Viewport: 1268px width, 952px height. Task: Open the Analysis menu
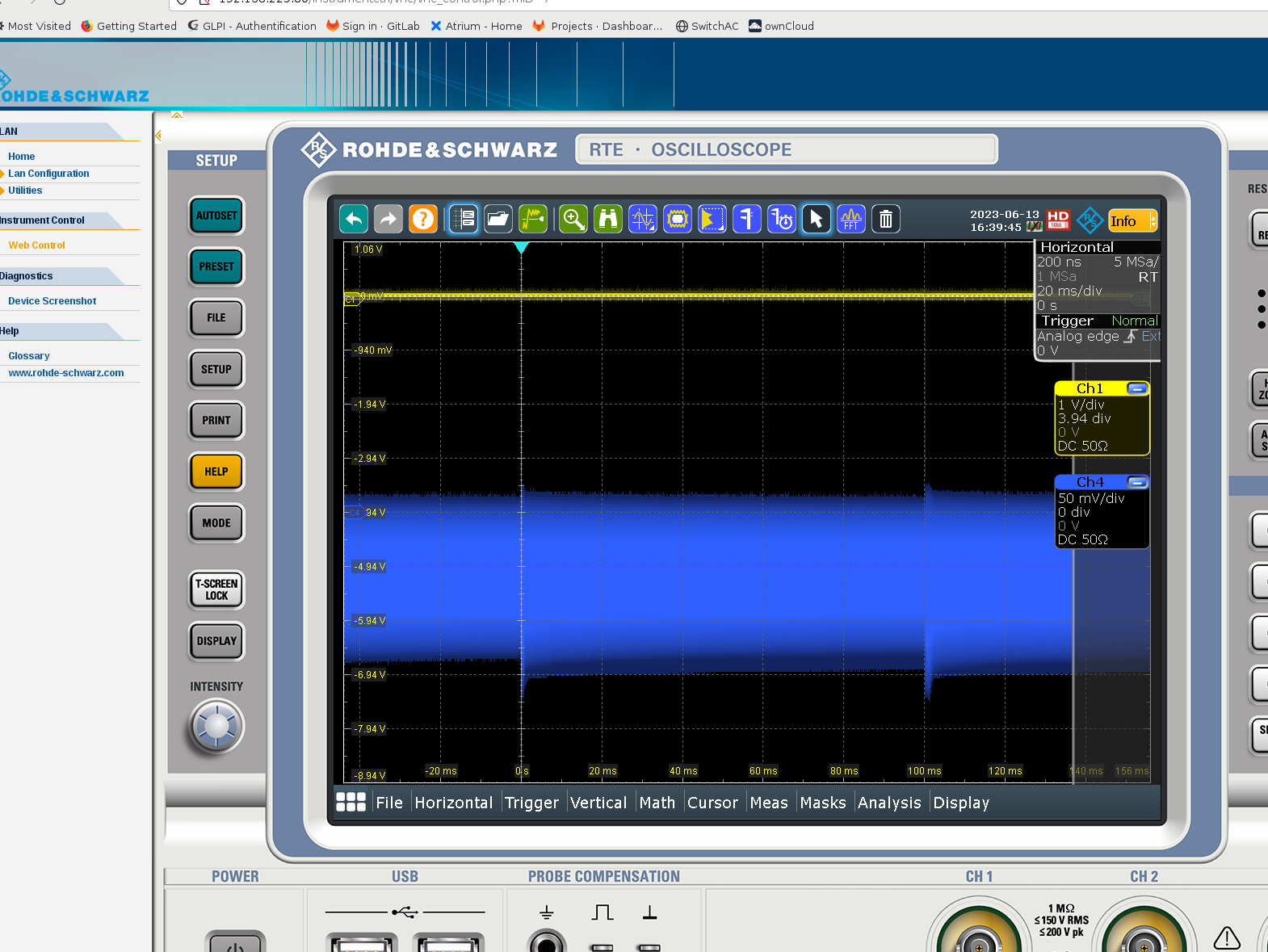pos(889,803)
